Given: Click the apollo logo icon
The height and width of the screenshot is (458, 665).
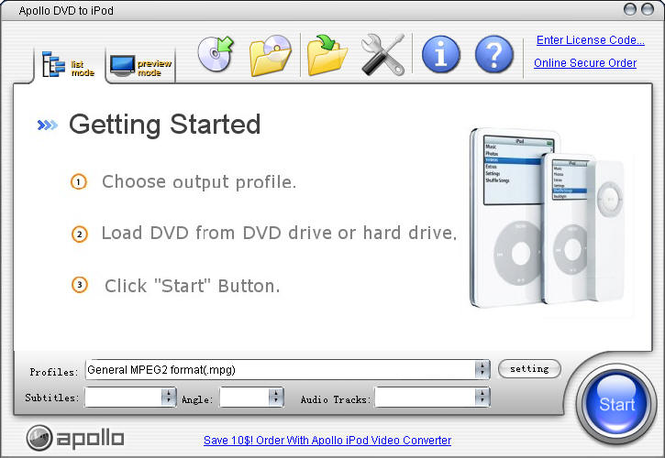Looking at the screenshot, I should (39, 438).
